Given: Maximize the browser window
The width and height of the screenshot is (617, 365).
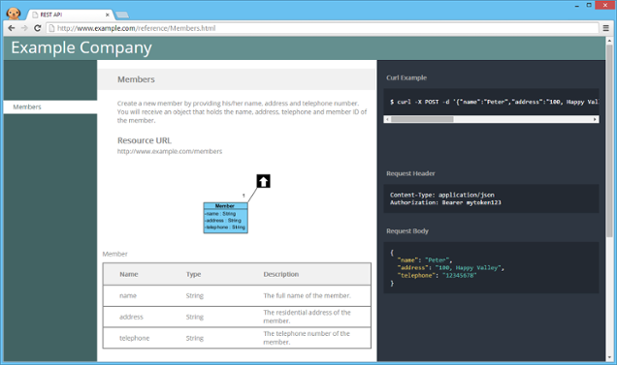Looking at the screenshot, I should click(x=589, y=5).
